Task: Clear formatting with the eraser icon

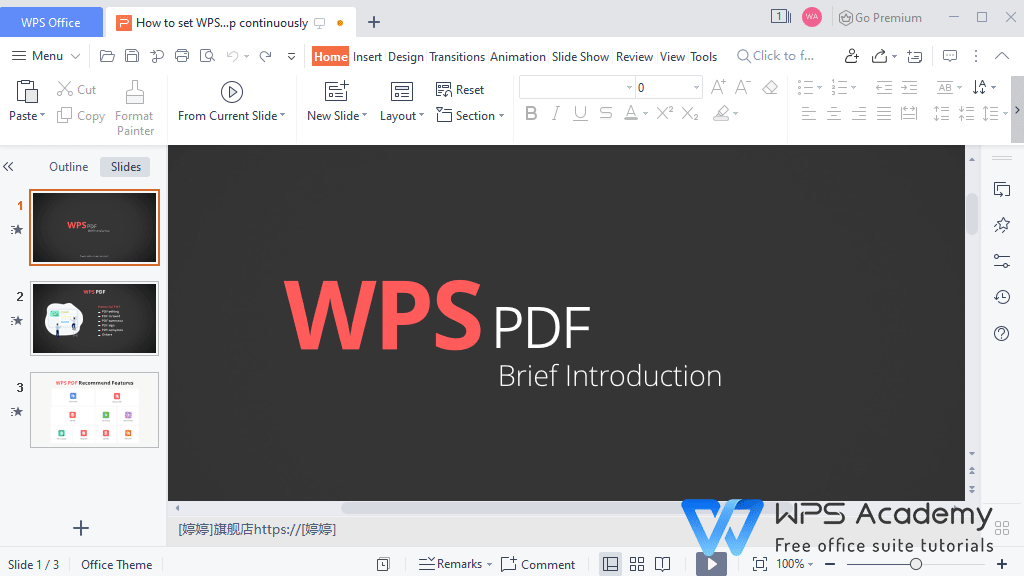Action: coord(770,87)
